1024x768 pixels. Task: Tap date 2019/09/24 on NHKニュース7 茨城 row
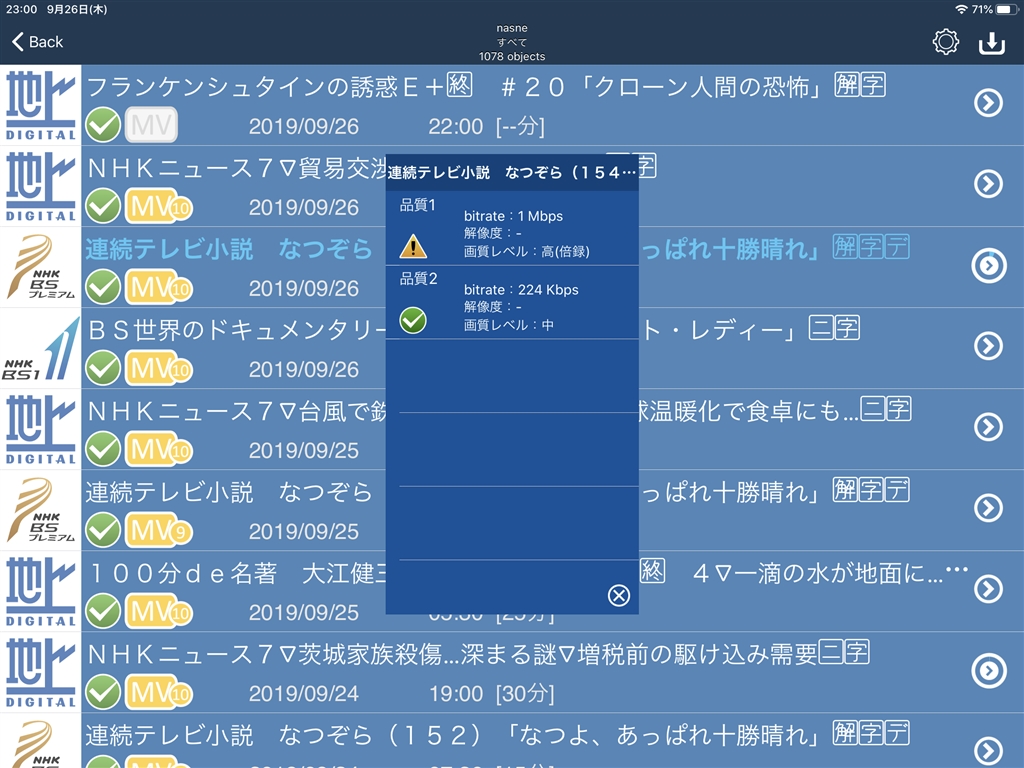point(304,693)
